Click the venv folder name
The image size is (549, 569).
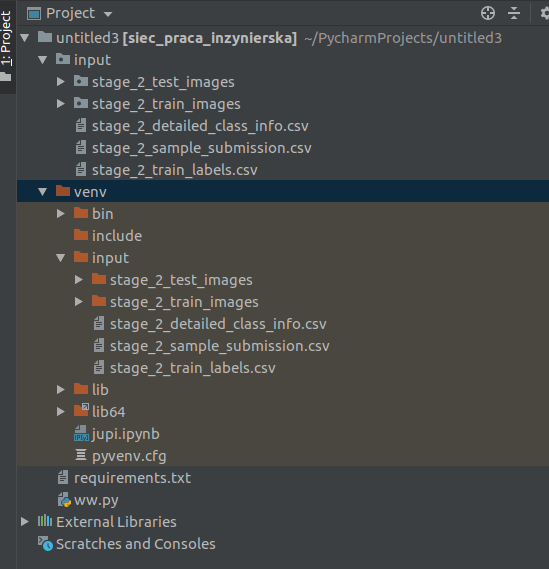point(90,192)
